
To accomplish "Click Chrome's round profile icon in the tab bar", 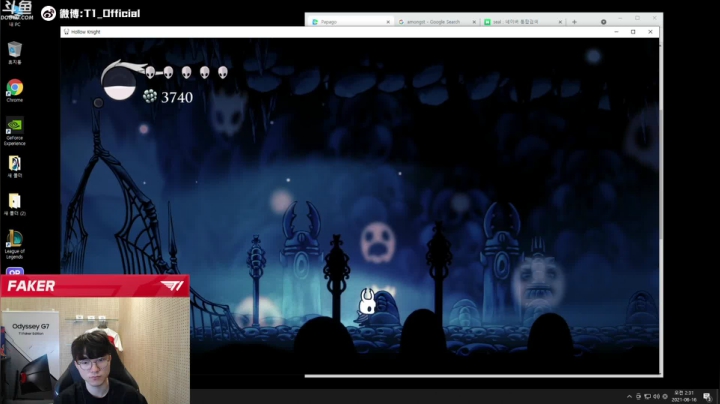I will [603, 22].
